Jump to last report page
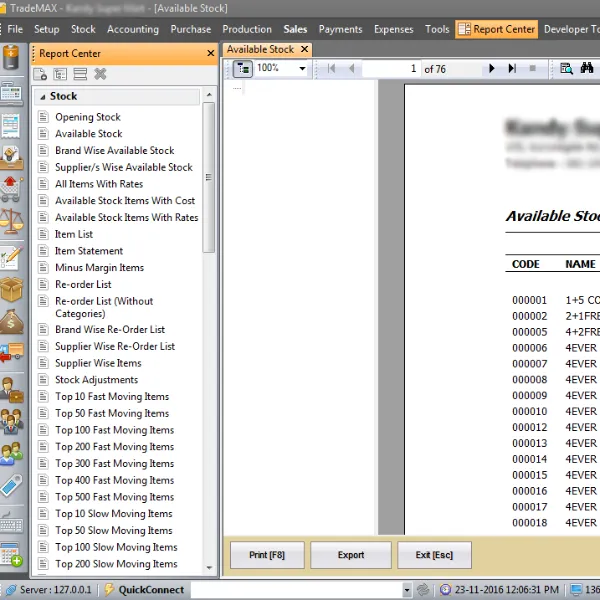600x600 pixels. pos(512,68)
